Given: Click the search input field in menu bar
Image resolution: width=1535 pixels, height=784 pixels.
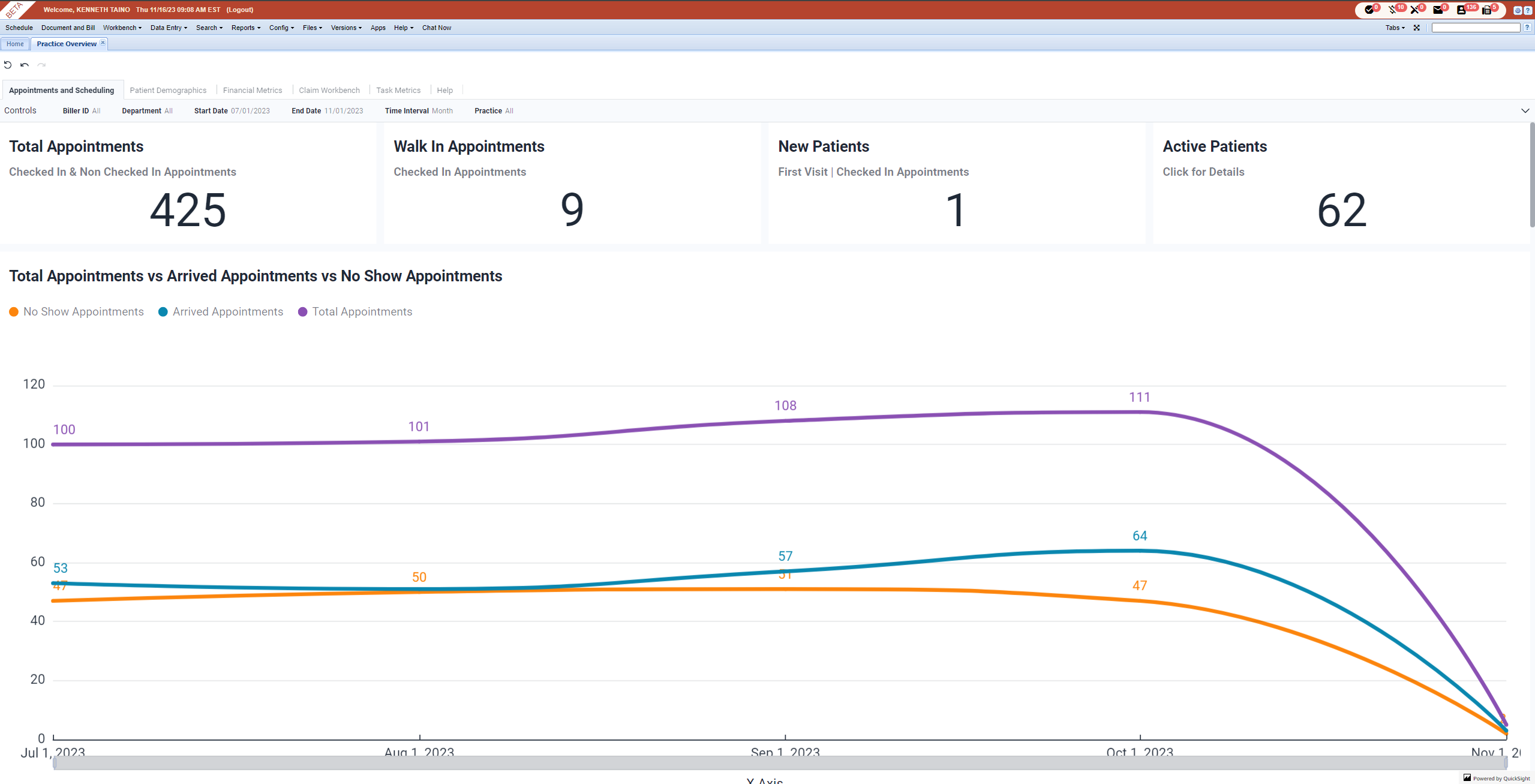Looking at the screenshot, I should (1475, 28).
